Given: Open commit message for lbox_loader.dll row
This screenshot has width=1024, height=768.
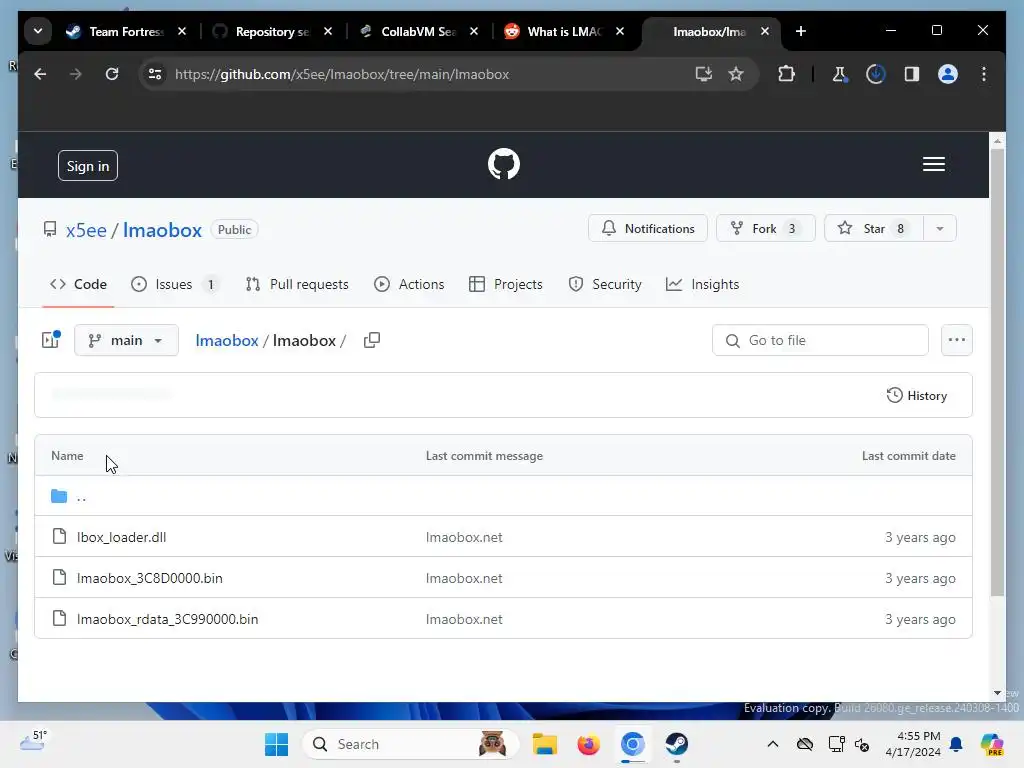Looking at the screenshot, I should (x=464, y=537).
